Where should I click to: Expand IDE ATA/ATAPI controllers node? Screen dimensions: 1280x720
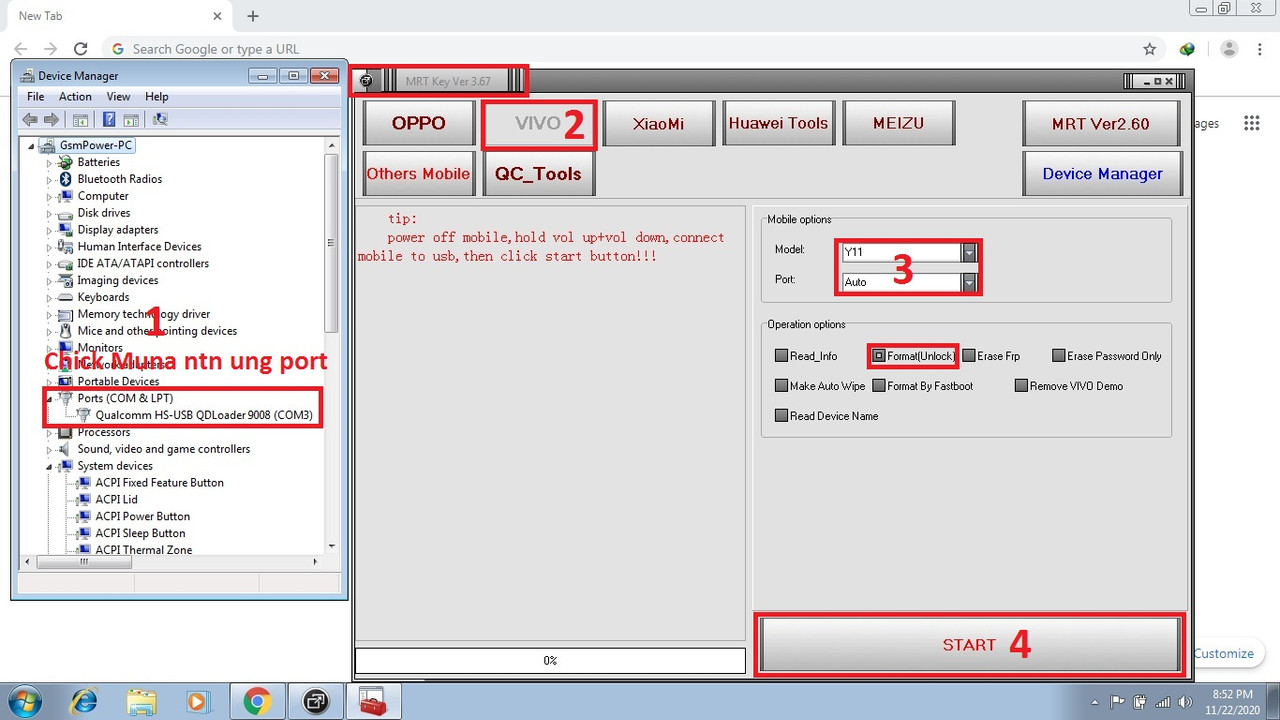pyautogui.click(x=49, y=264)
